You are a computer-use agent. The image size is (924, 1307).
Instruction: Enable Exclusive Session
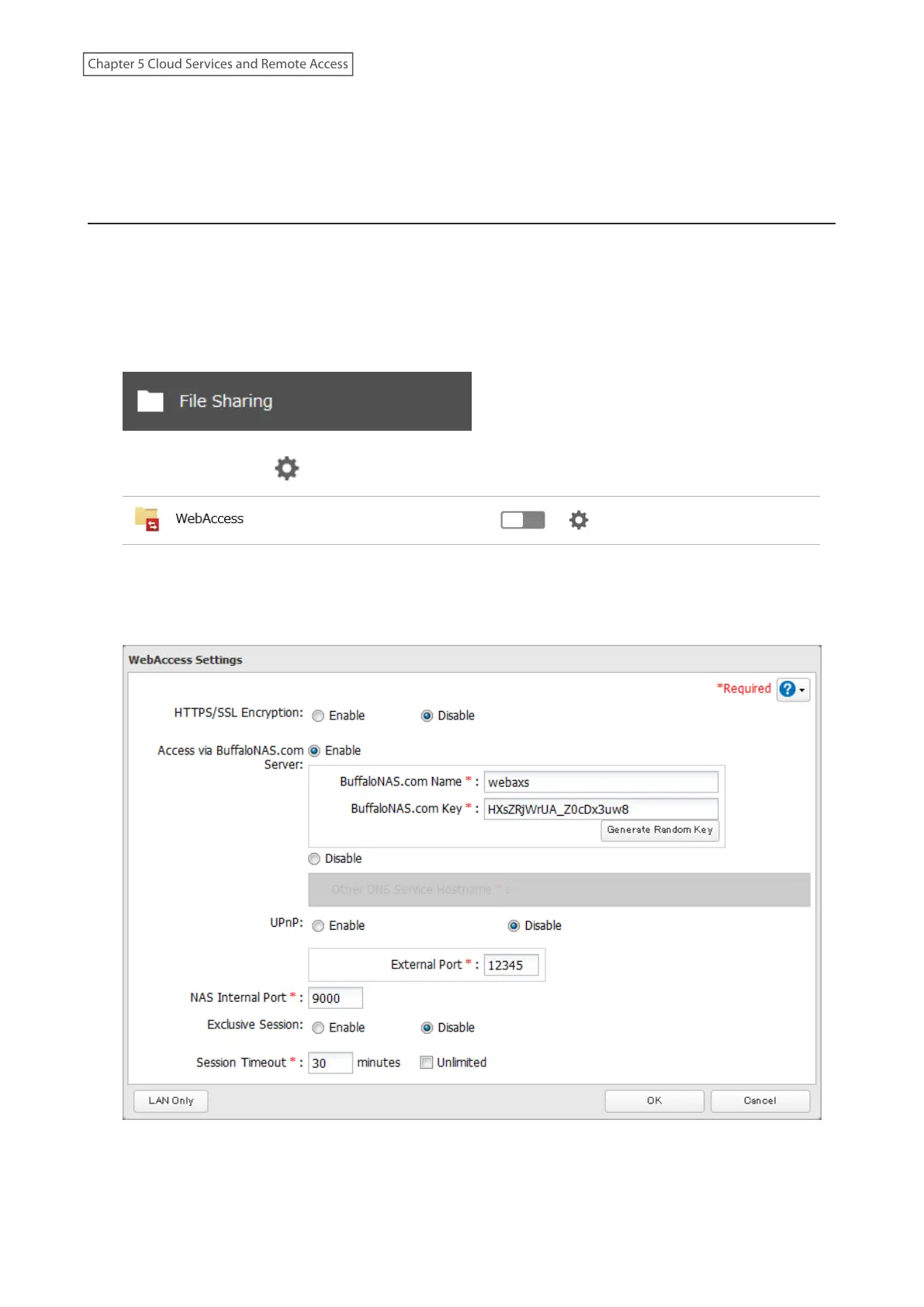(318, 1028)
